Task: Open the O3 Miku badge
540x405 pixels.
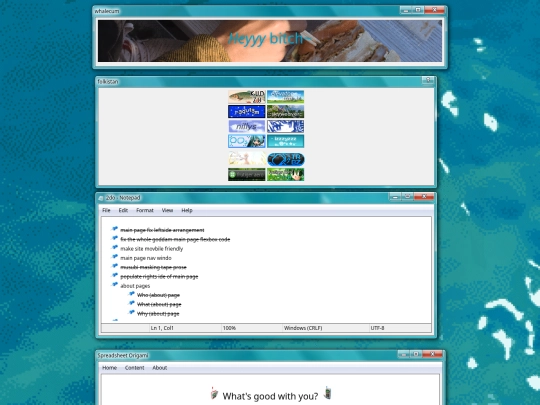Action: pyautogui.click(x=247, y=141)
